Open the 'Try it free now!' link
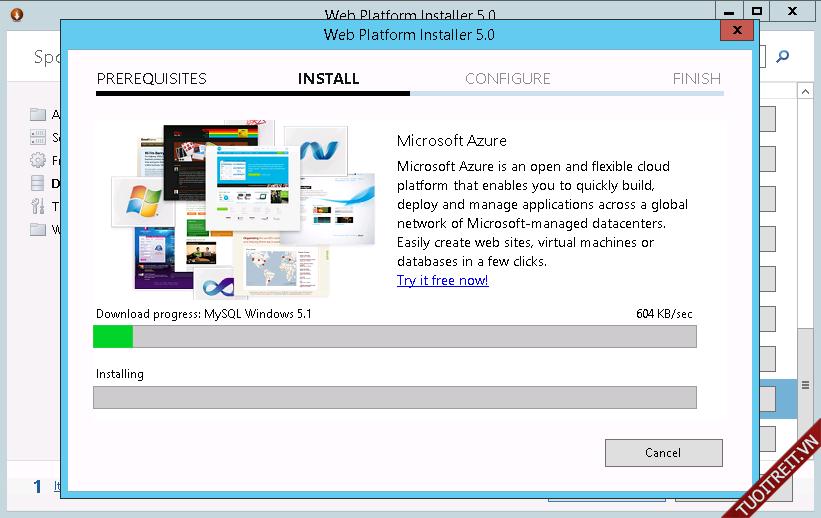 (x=442, y=280)
